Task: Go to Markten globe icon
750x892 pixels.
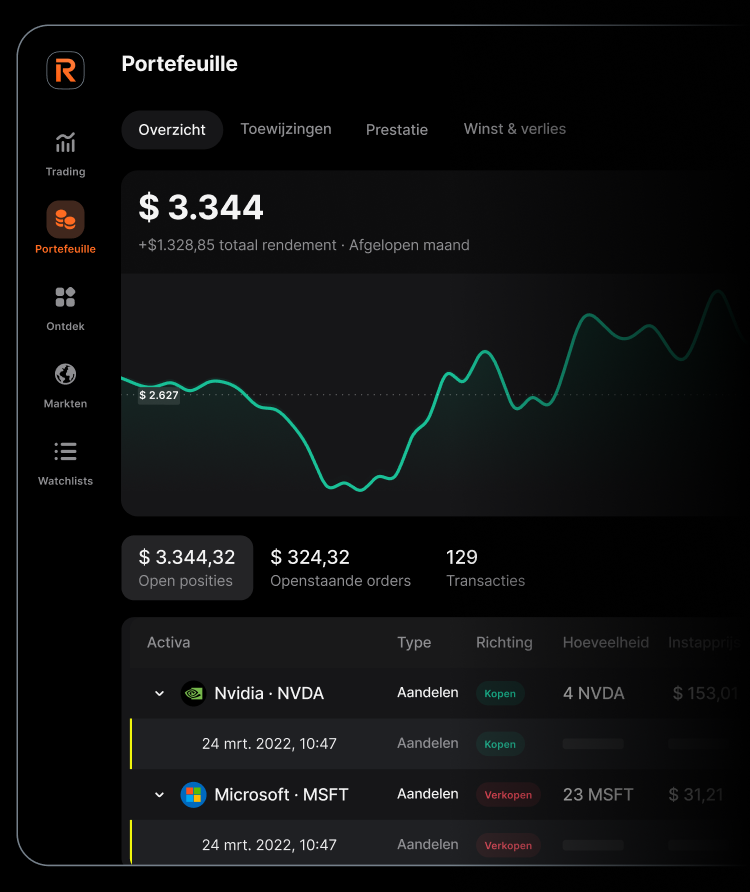Action: click(x=65, y=374)
